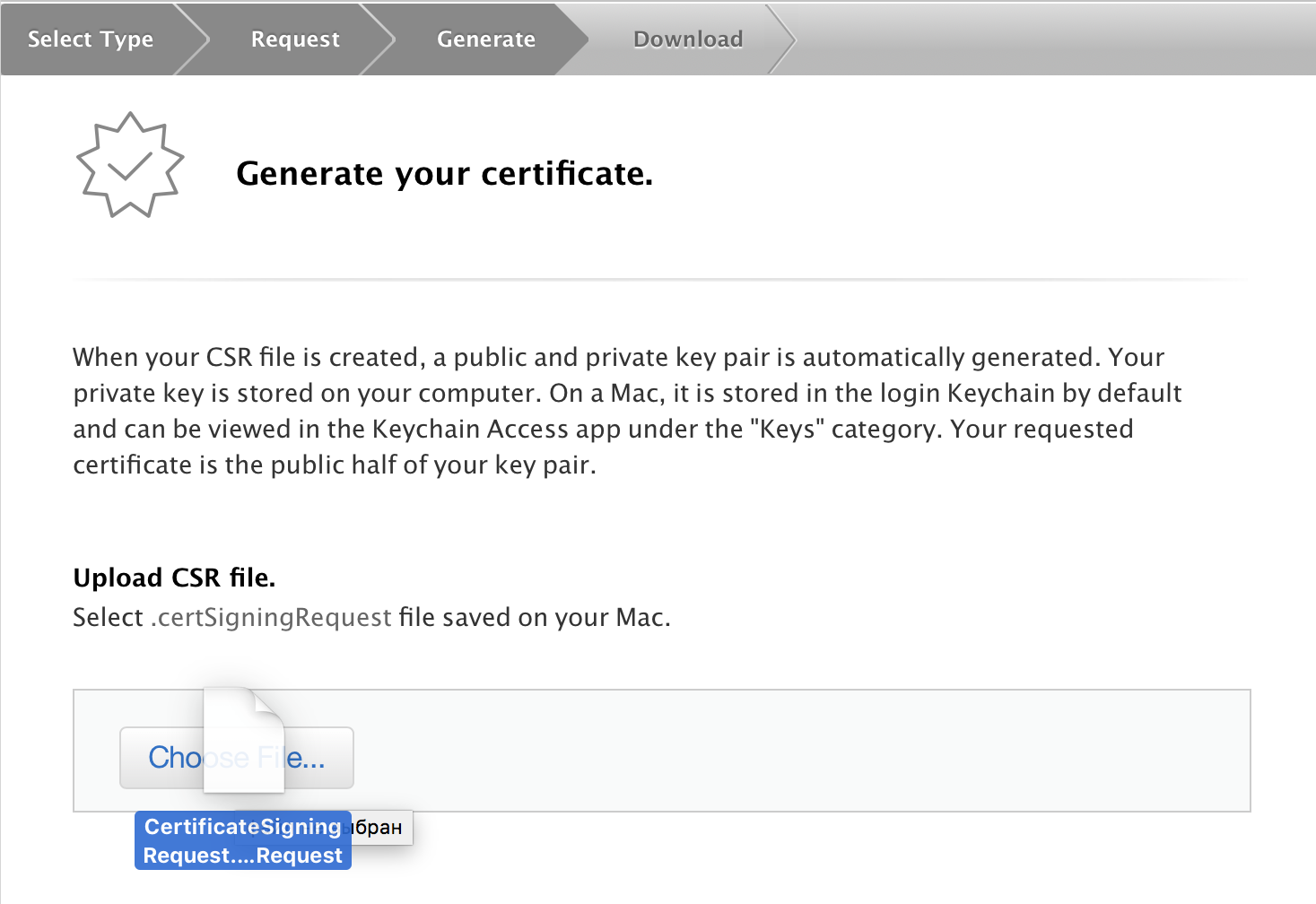The image size is (1316, 904).
Task: Click the 'Generate your certificate.' heading
Action: (x=444, y=173)
